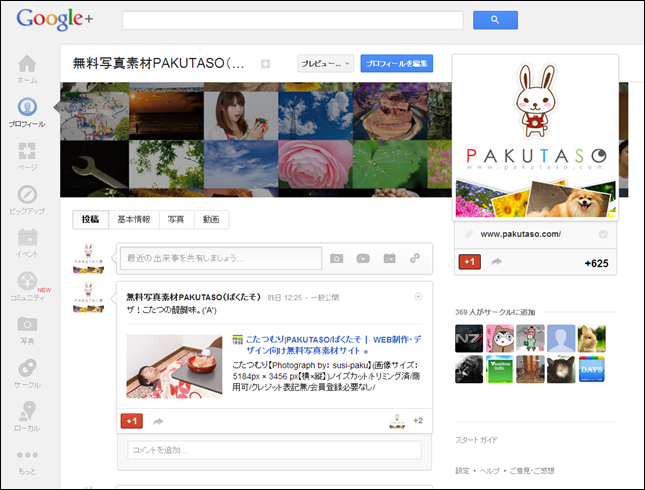Add an event via share box calendar icon
The width and height of the screenshot is (645, 490).
tap(389, 258)
